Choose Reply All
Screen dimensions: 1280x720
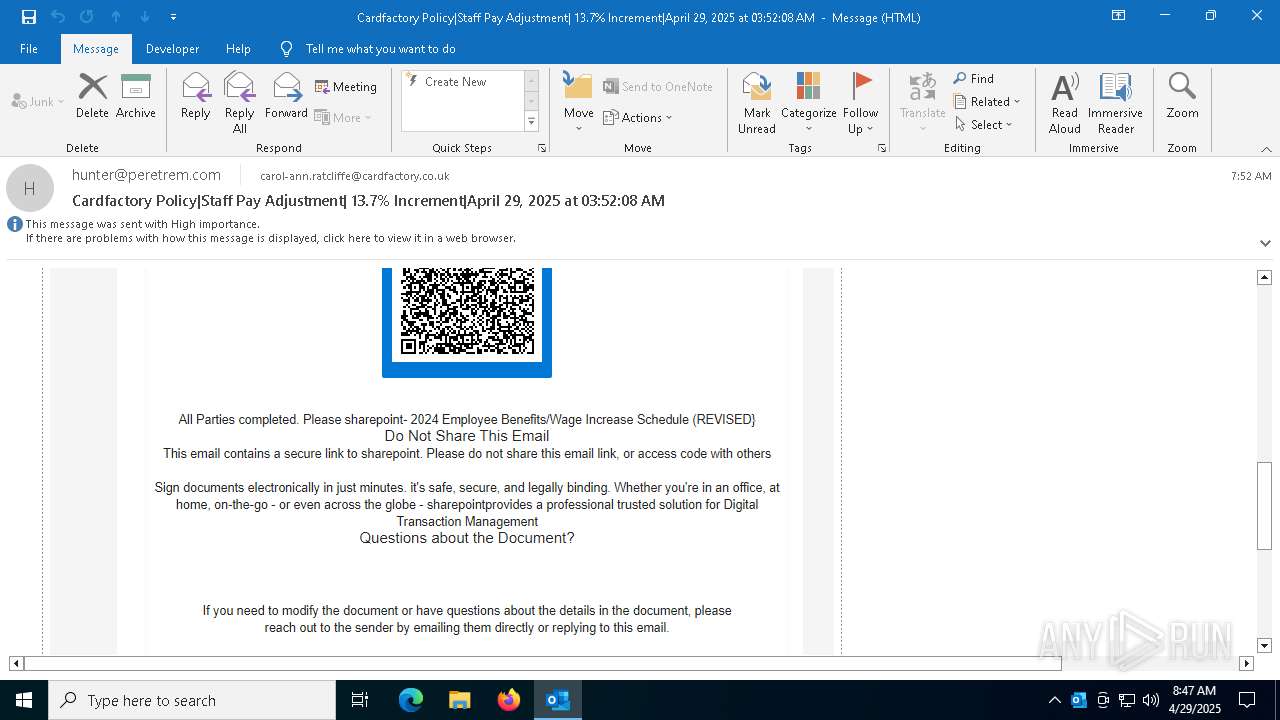click(x=240, y=102)
